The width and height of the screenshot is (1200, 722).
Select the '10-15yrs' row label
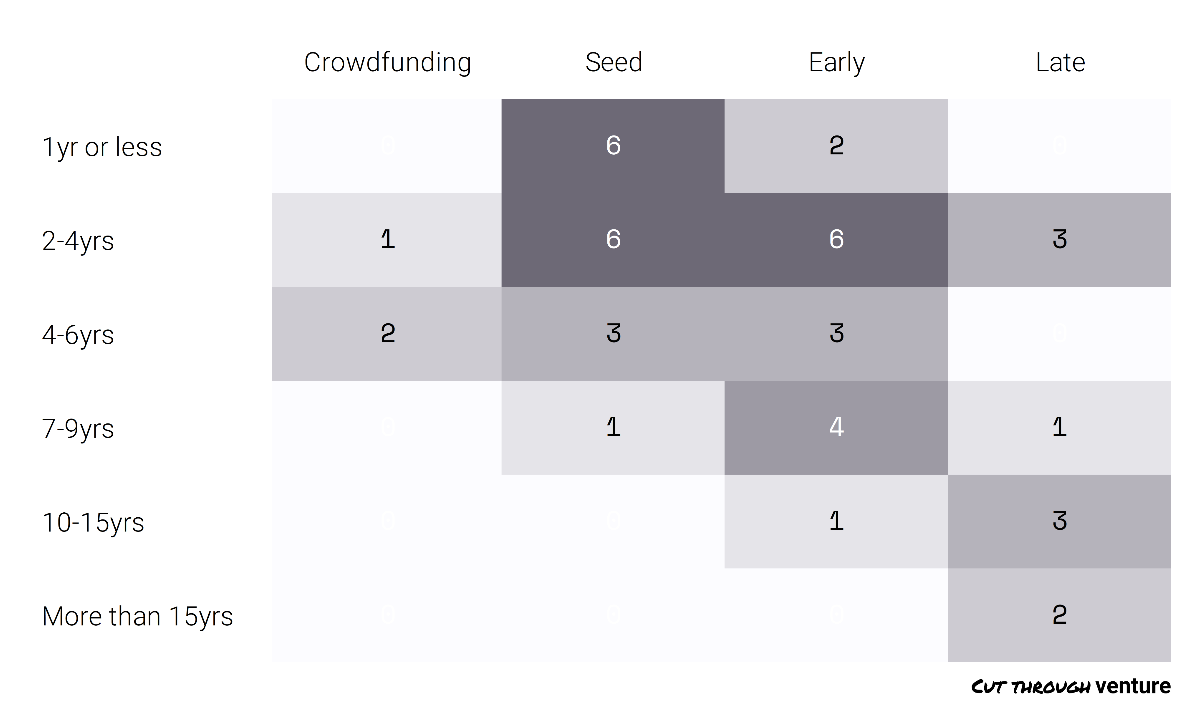[x=93, y=522]
